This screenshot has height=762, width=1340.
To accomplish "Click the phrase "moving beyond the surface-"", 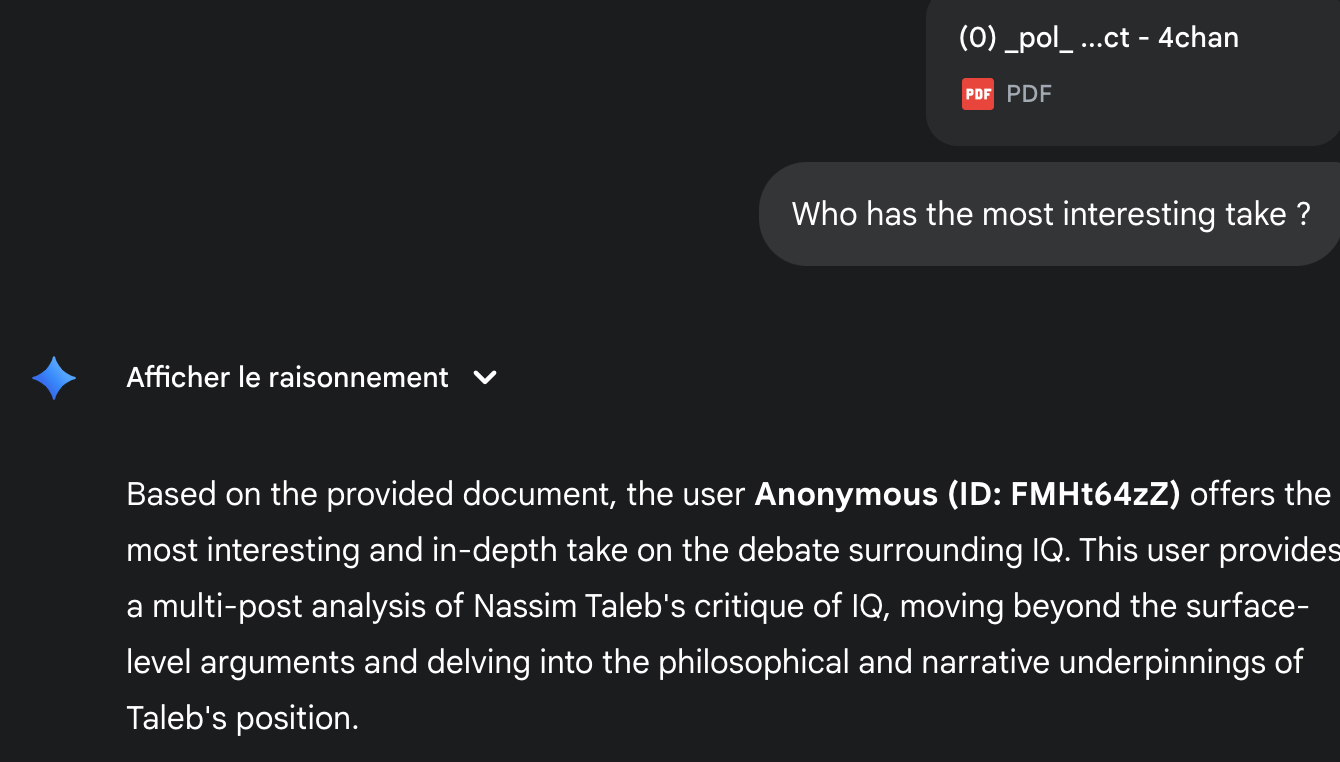I will [x=1105, y=606].
